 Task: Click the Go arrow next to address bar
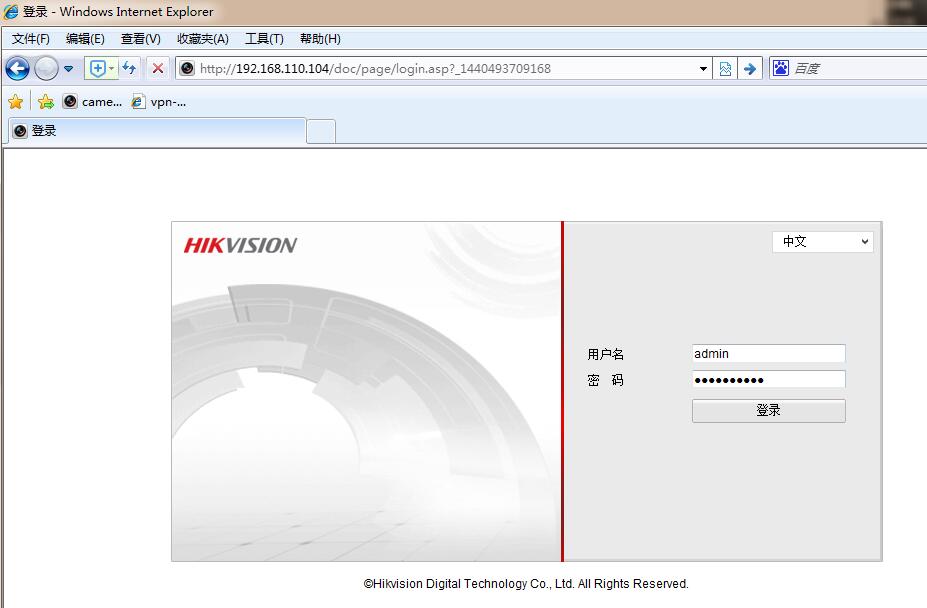pos(750,69)
